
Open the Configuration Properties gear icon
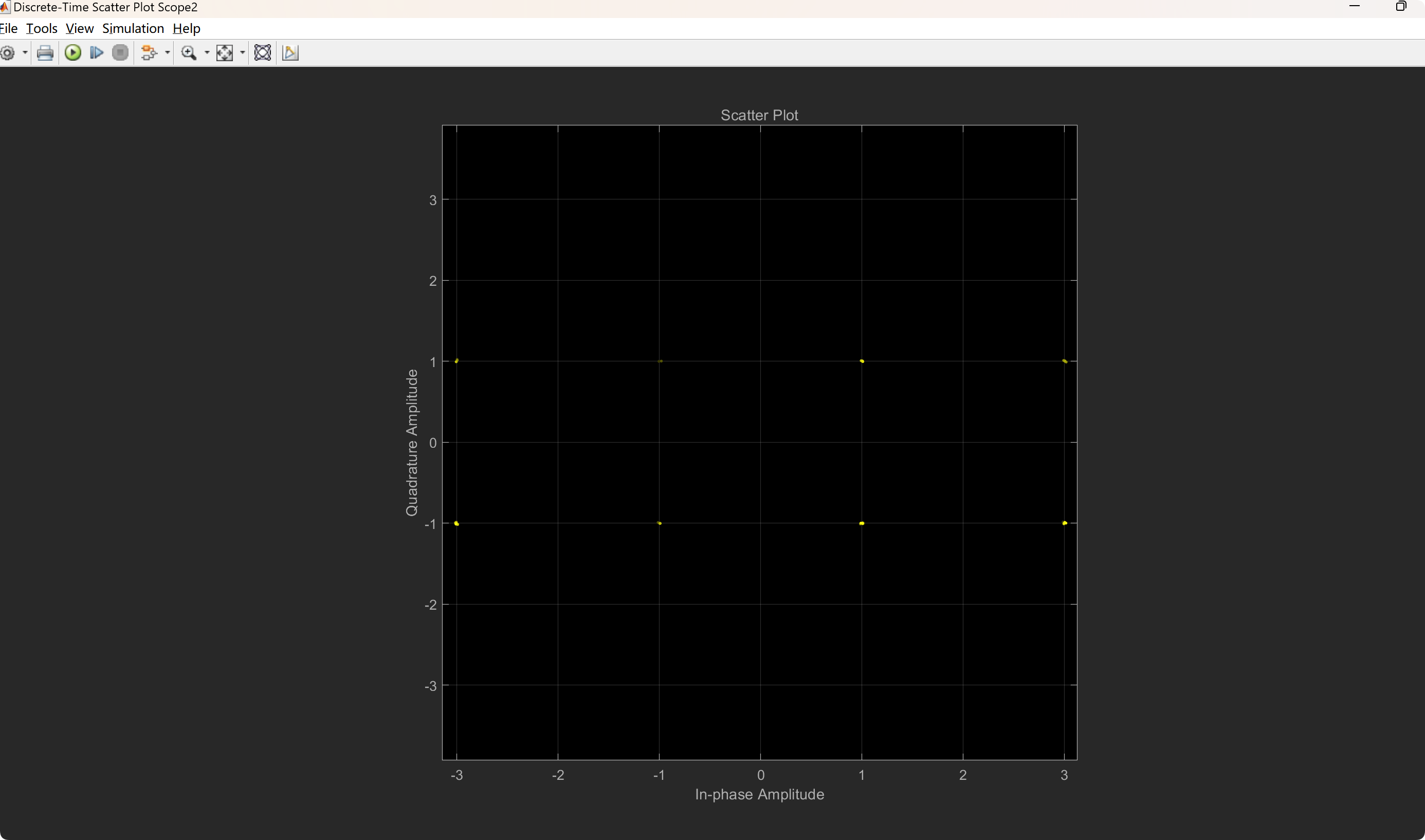(x=8, y=53)
